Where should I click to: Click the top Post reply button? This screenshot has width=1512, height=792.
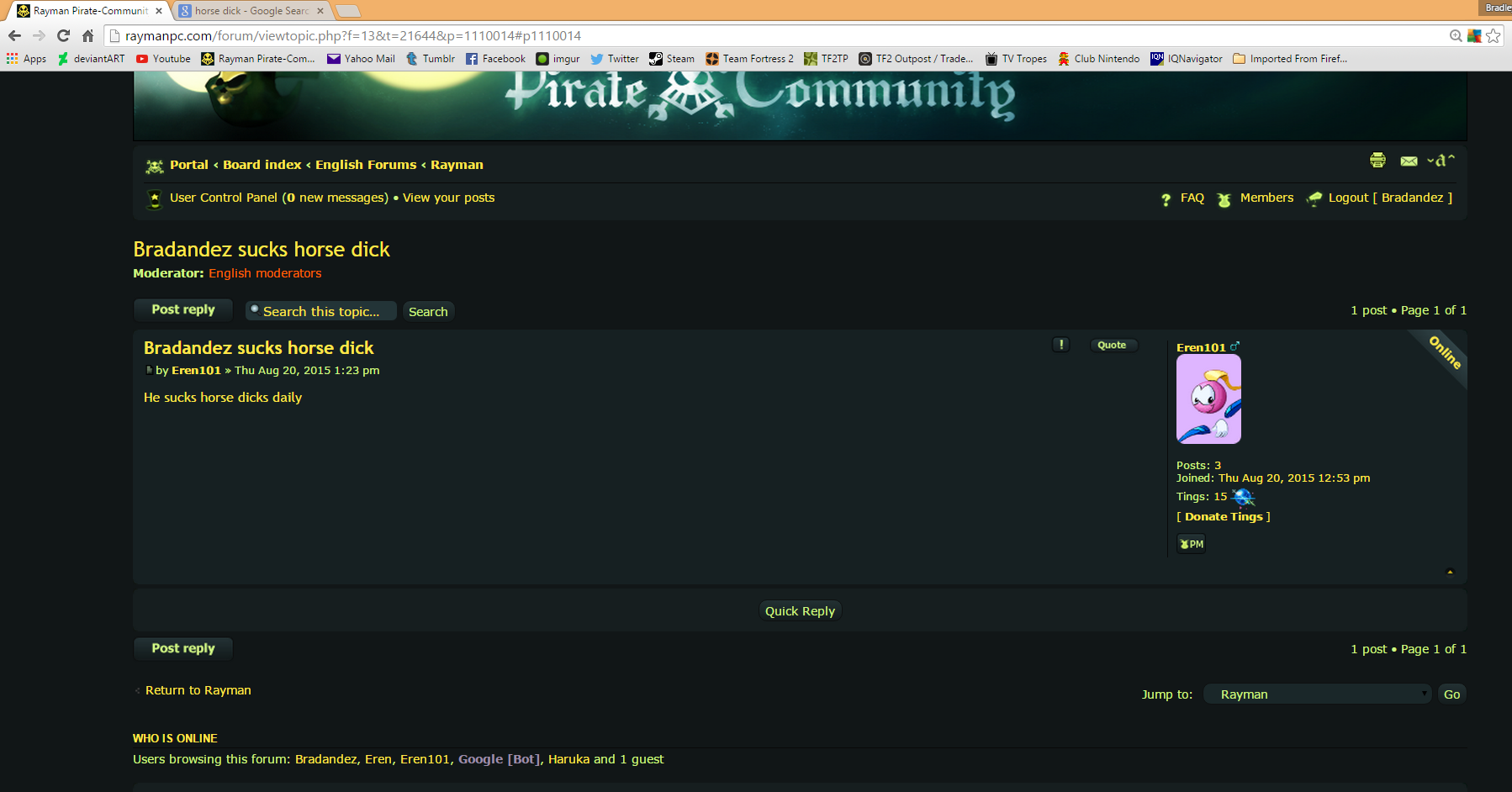click(x=183, y=309)
